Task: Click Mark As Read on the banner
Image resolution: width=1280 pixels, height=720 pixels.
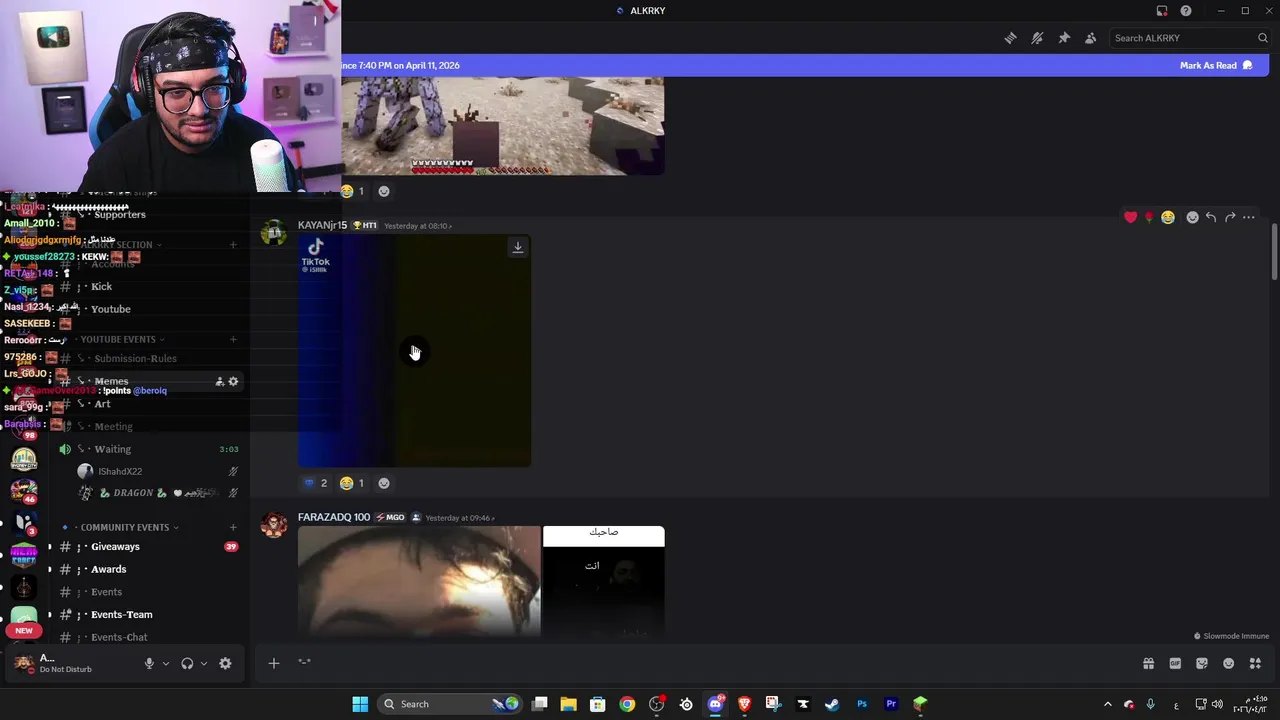Action: pos(1216,65)
